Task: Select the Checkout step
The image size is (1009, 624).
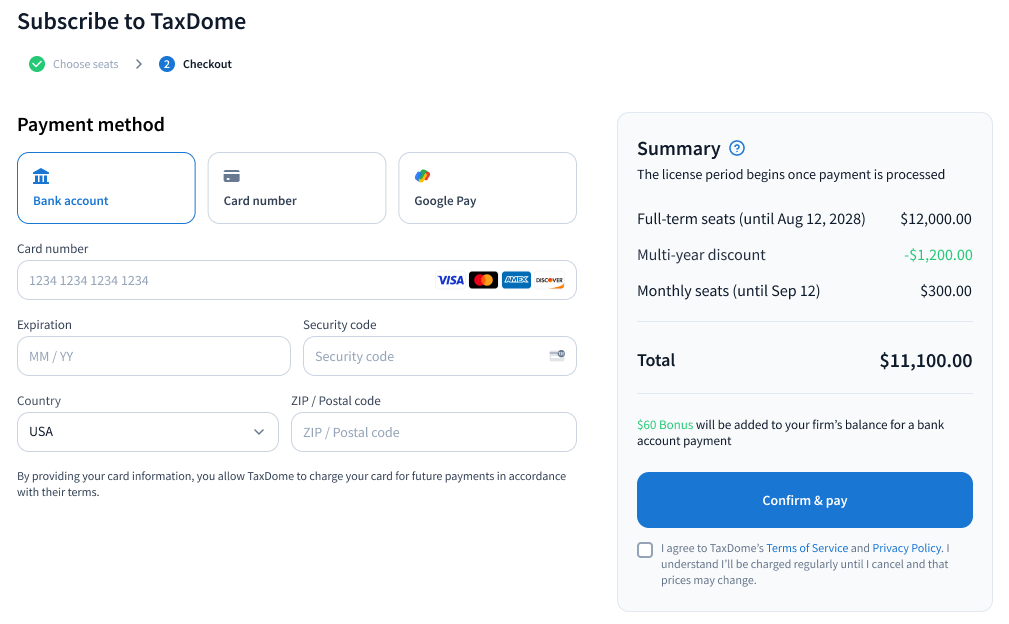Action: [x=206, y=64]
